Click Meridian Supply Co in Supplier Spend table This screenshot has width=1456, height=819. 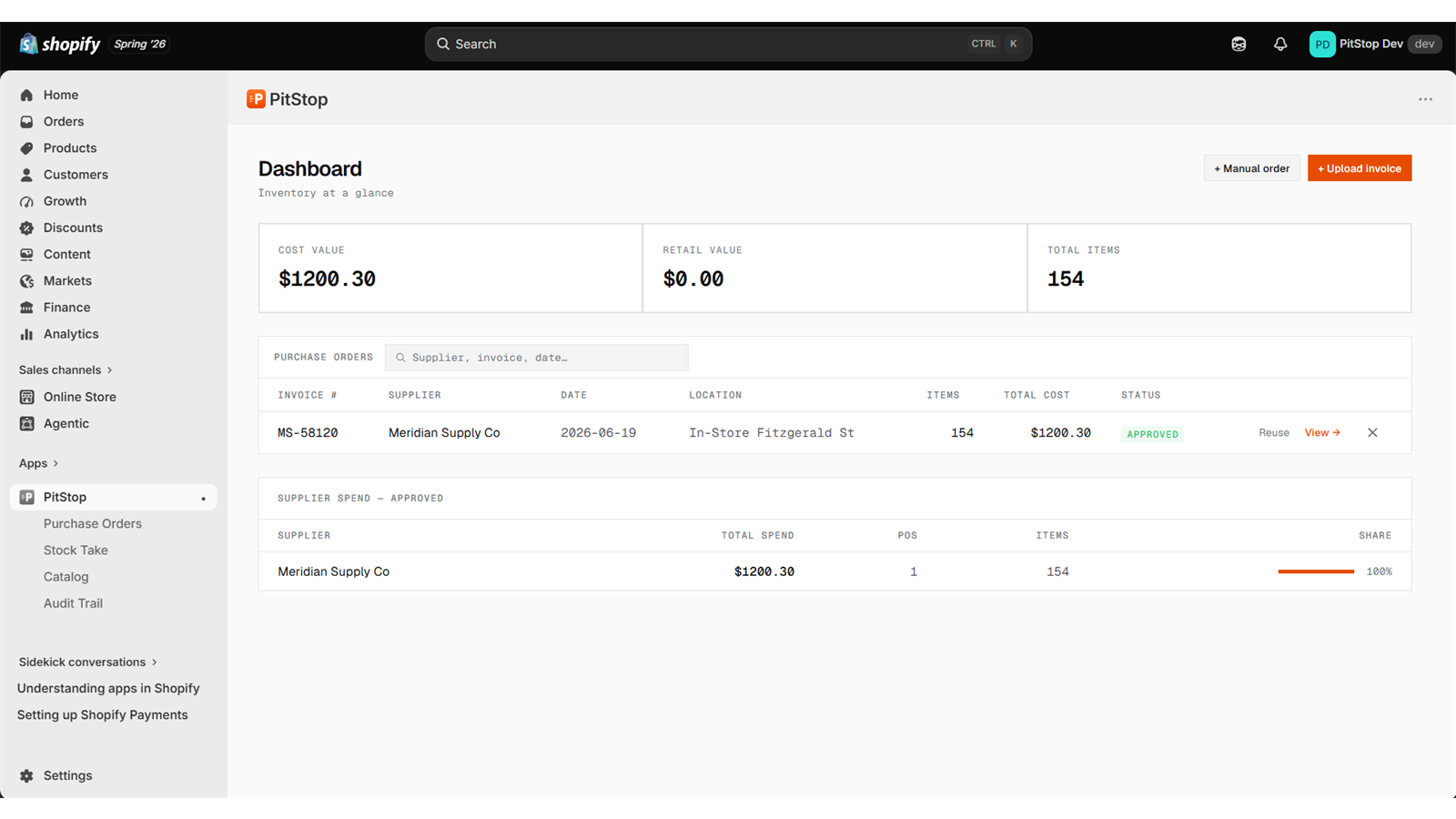[x=333, y=571]
